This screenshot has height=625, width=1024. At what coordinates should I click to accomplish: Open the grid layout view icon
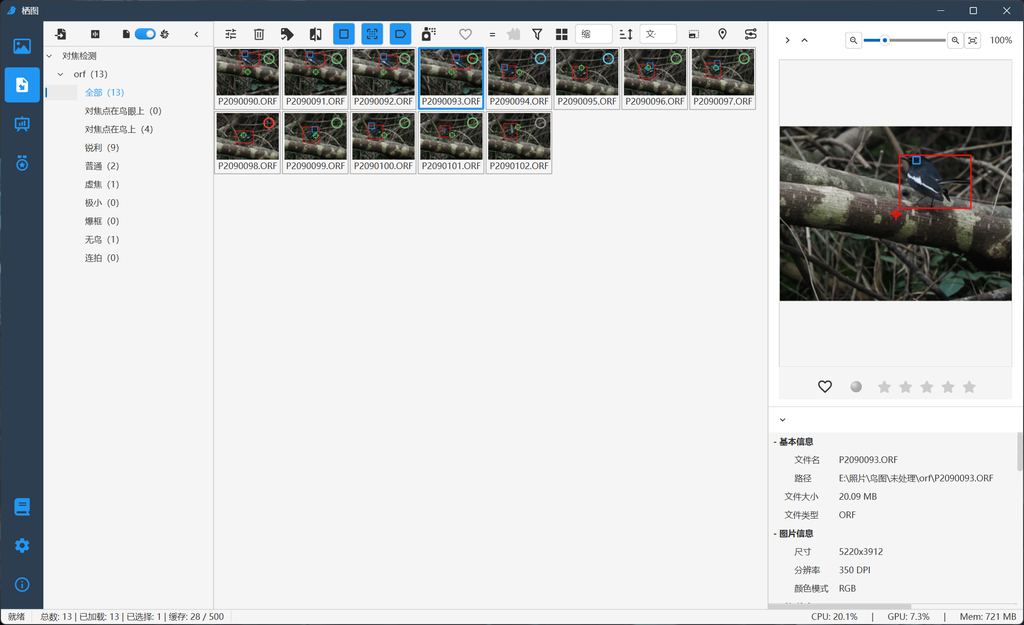pyautogui.click(x=562, y=34)
